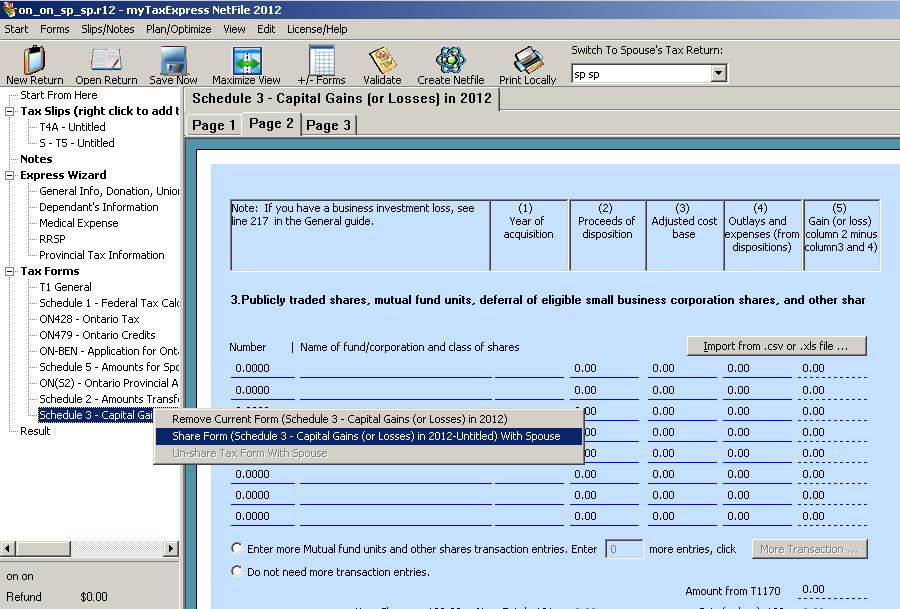Click the first row Number field 0.0000
The image size is (900, 609).
[x=262, y=368]
